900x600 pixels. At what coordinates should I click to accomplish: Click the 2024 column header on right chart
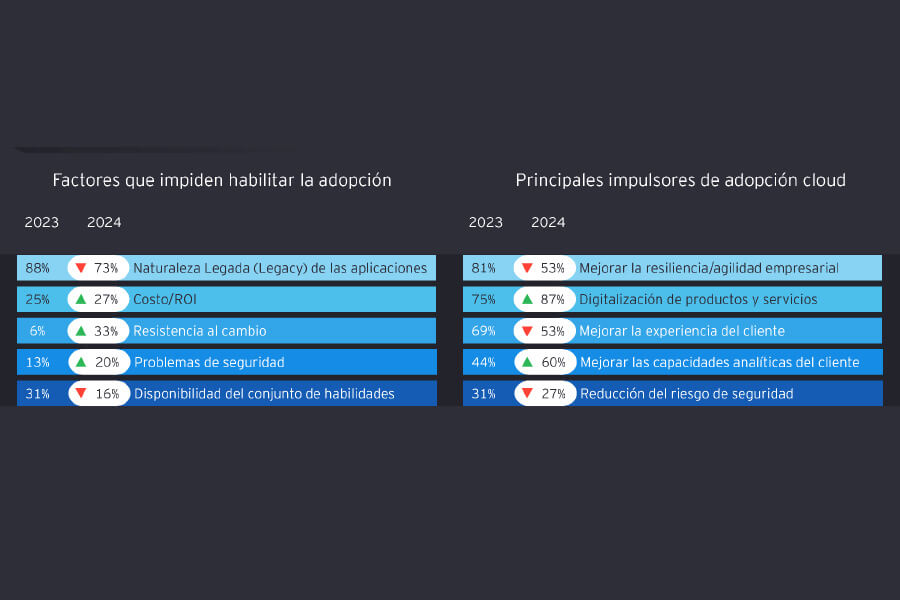click(548, 222)
